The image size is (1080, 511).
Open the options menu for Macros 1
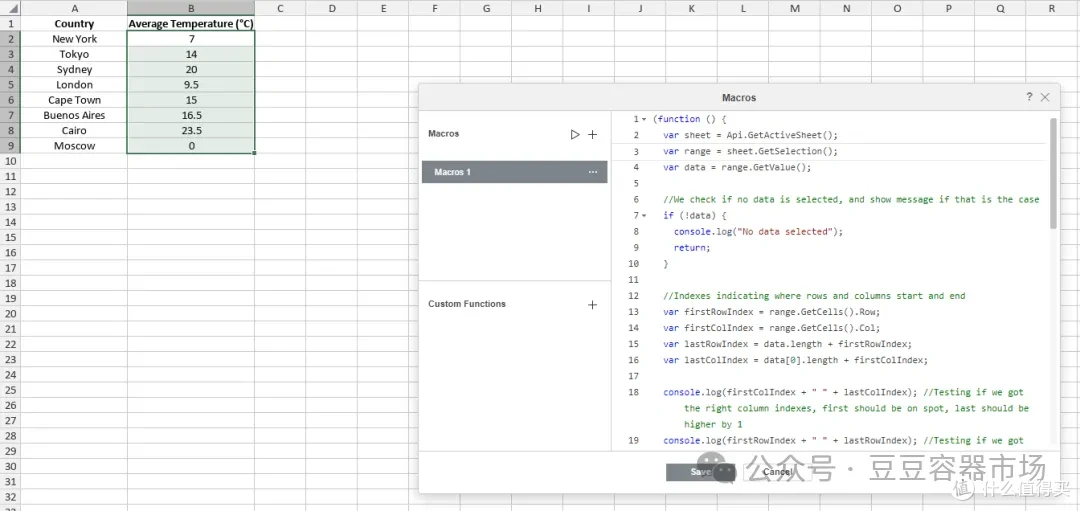point(593,172)
